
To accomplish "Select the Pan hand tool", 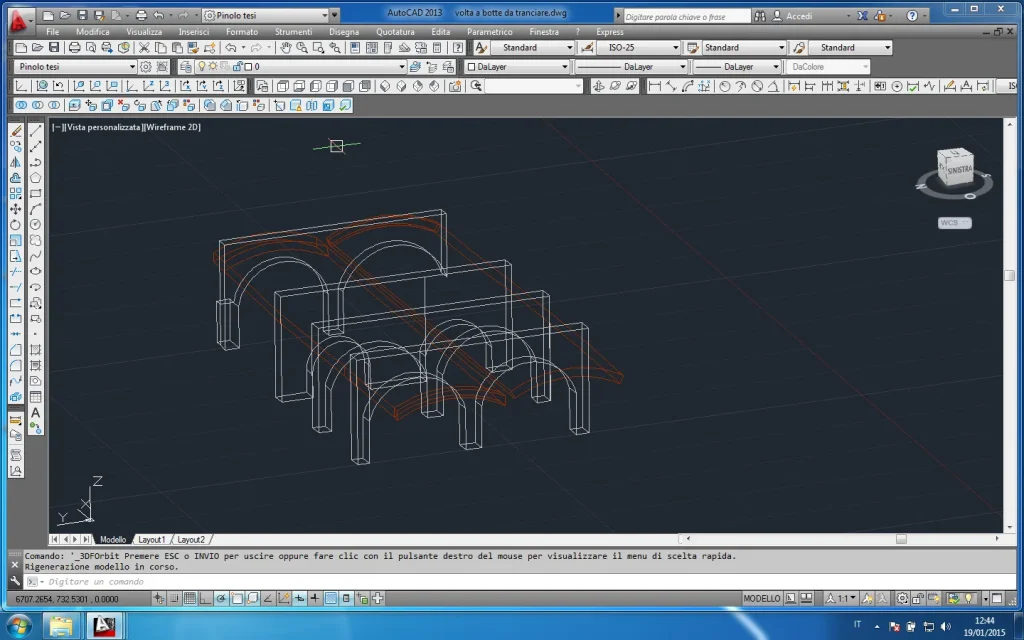I will tap(285, 48).
